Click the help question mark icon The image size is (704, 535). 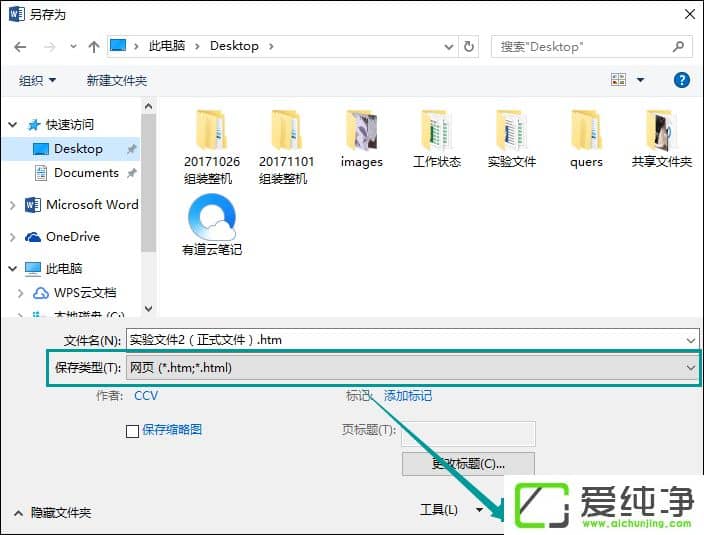point(682,80)
